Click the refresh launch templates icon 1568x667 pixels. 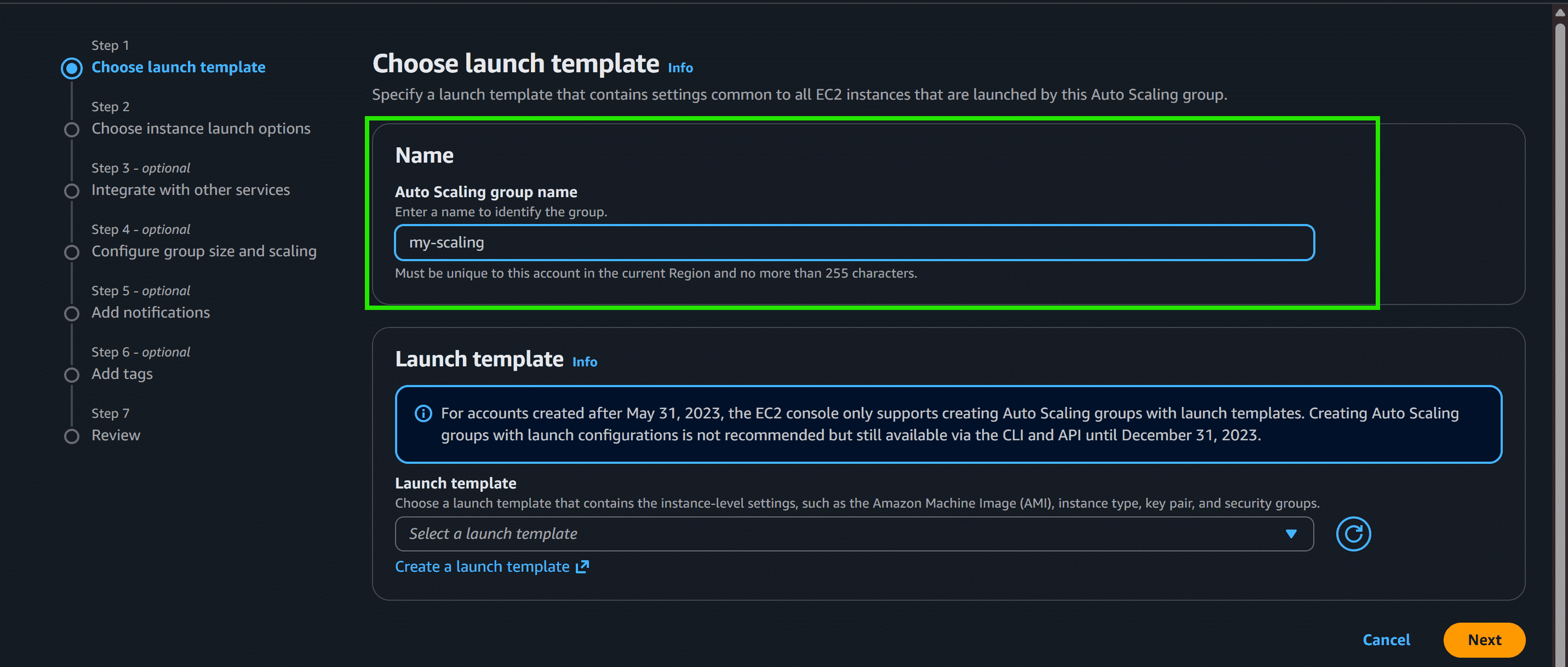point(1353,534)
